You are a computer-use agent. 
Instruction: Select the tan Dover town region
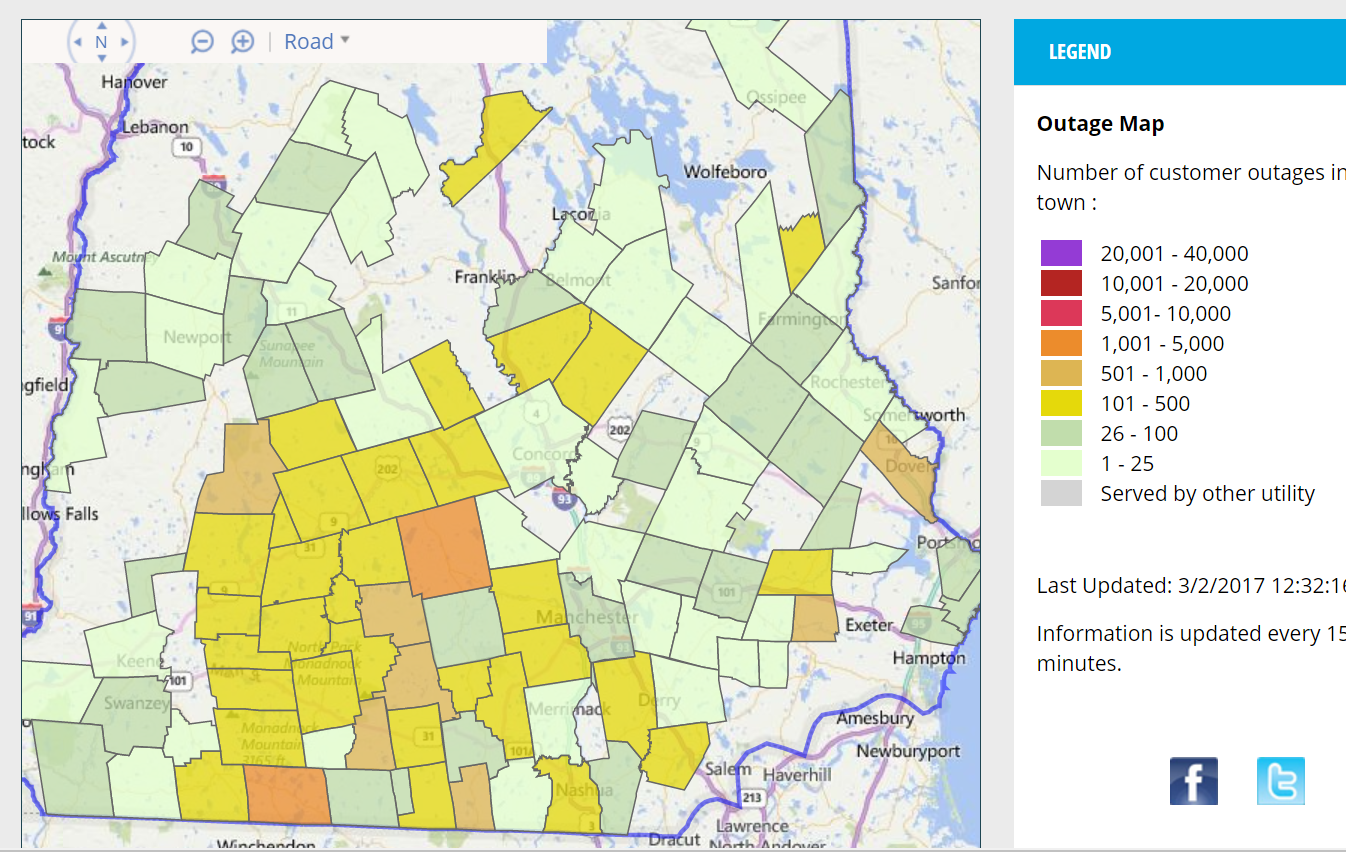pos(905,468)
